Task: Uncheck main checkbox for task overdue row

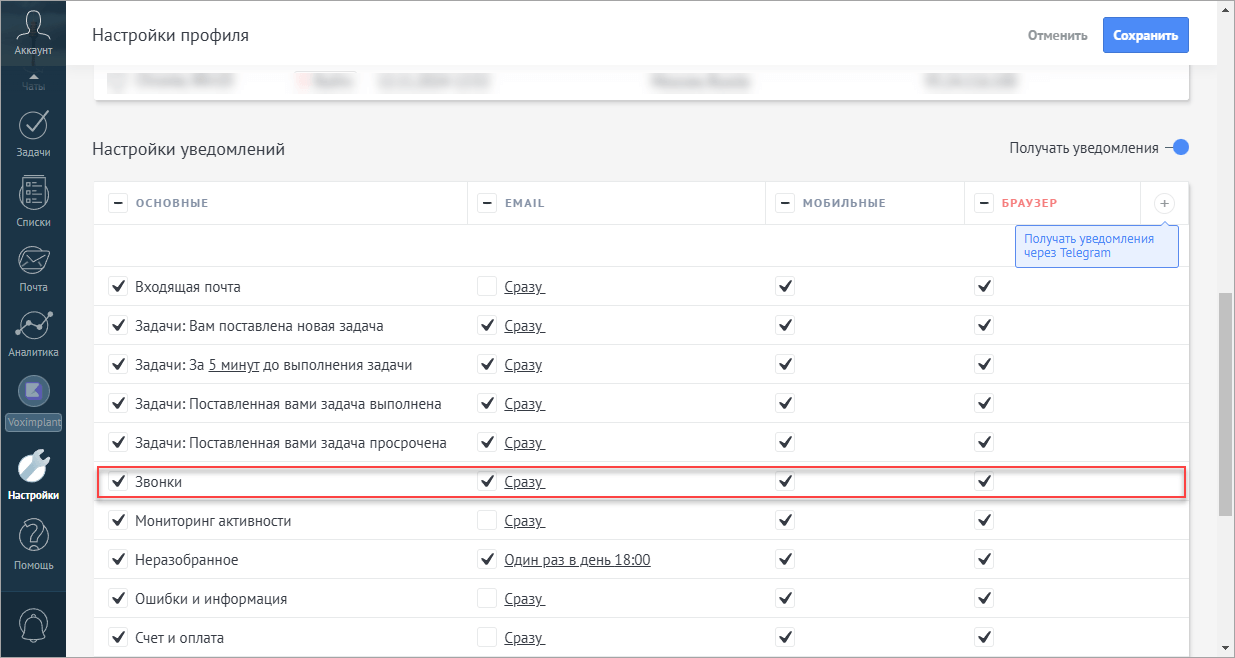Action: pos(118,443)
